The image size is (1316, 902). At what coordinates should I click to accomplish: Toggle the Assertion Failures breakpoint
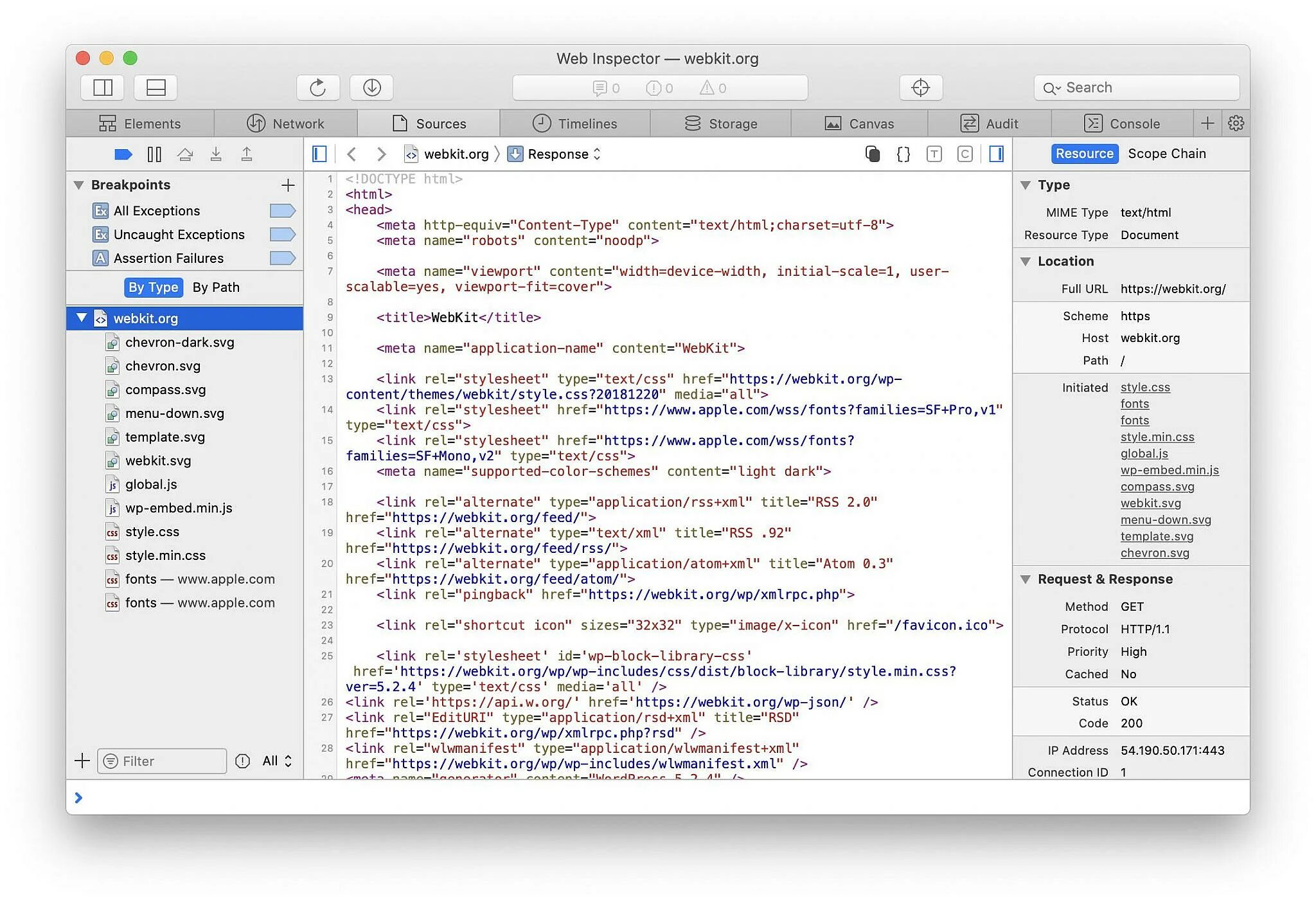[x=282, y=258]
